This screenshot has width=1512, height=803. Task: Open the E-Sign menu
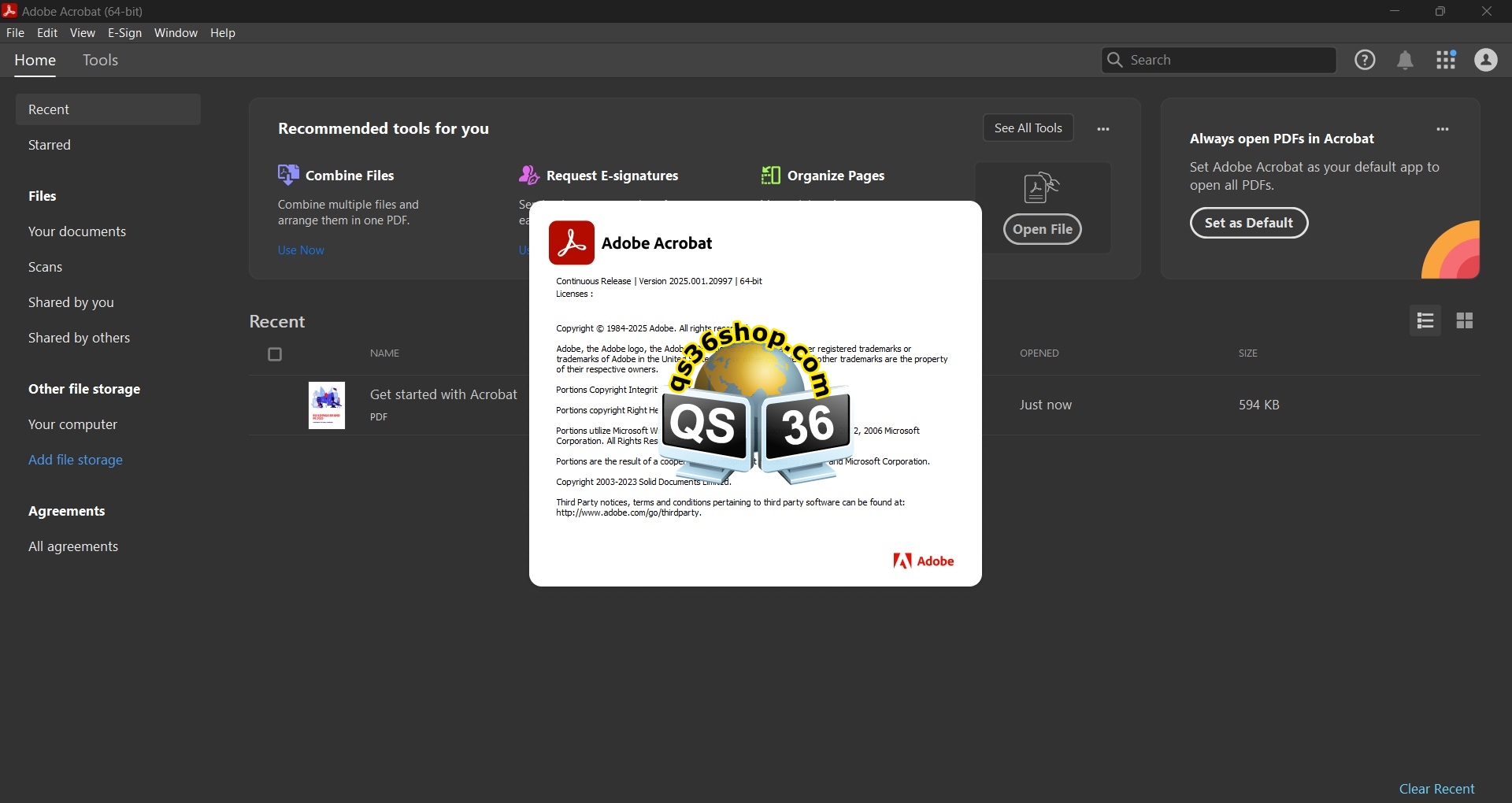tap(124, 33)
